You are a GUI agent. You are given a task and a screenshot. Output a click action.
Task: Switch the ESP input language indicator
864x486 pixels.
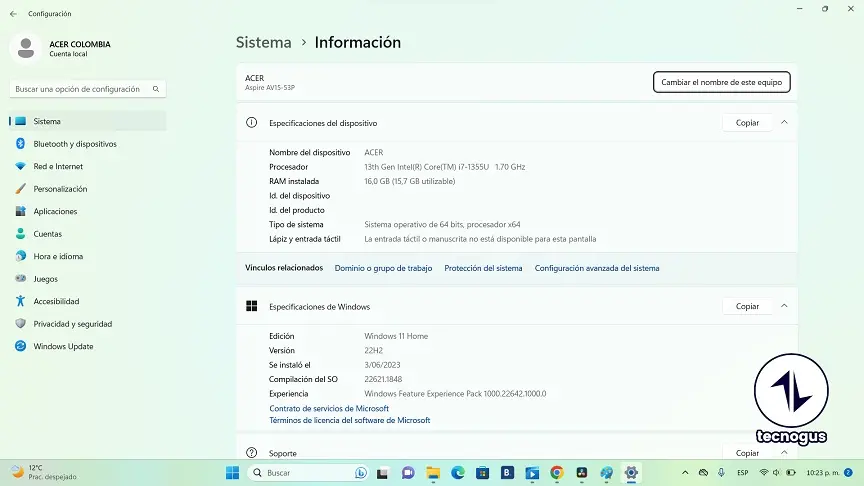743,473
